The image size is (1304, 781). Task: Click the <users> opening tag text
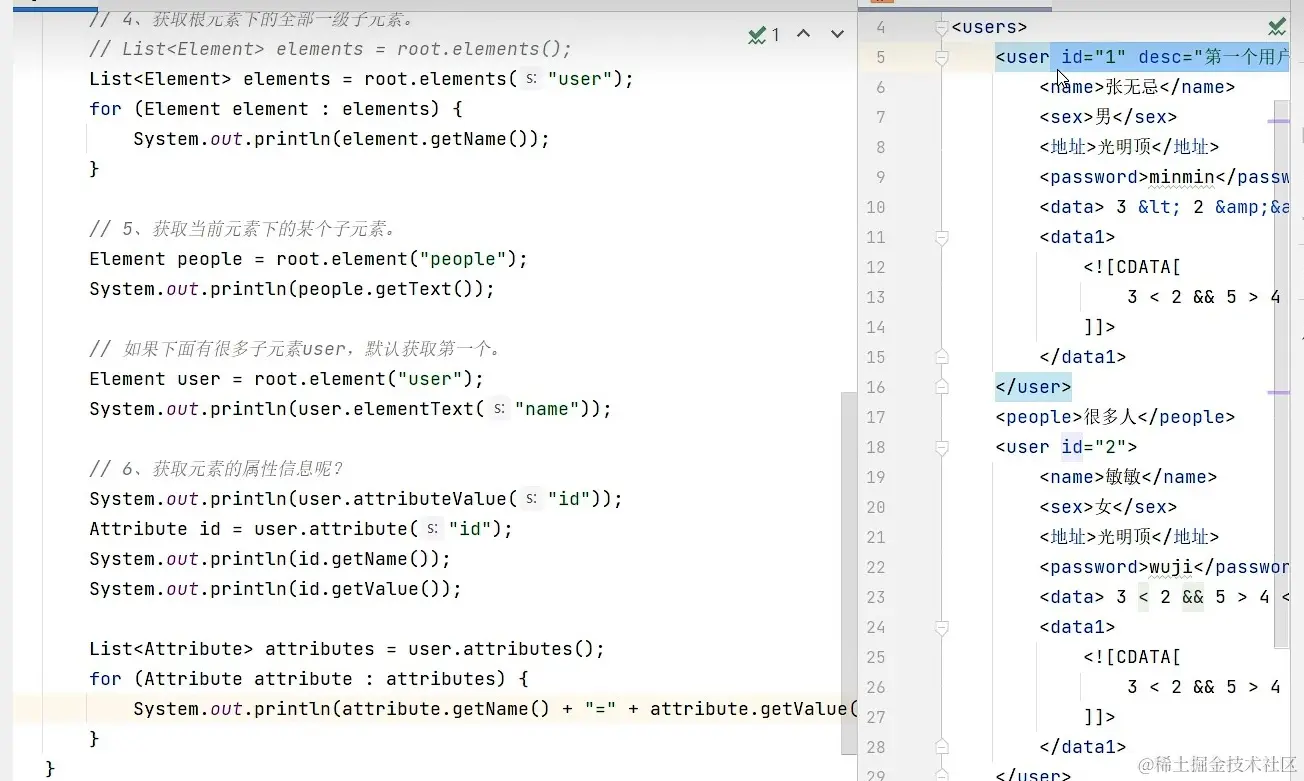coord(989,27)
